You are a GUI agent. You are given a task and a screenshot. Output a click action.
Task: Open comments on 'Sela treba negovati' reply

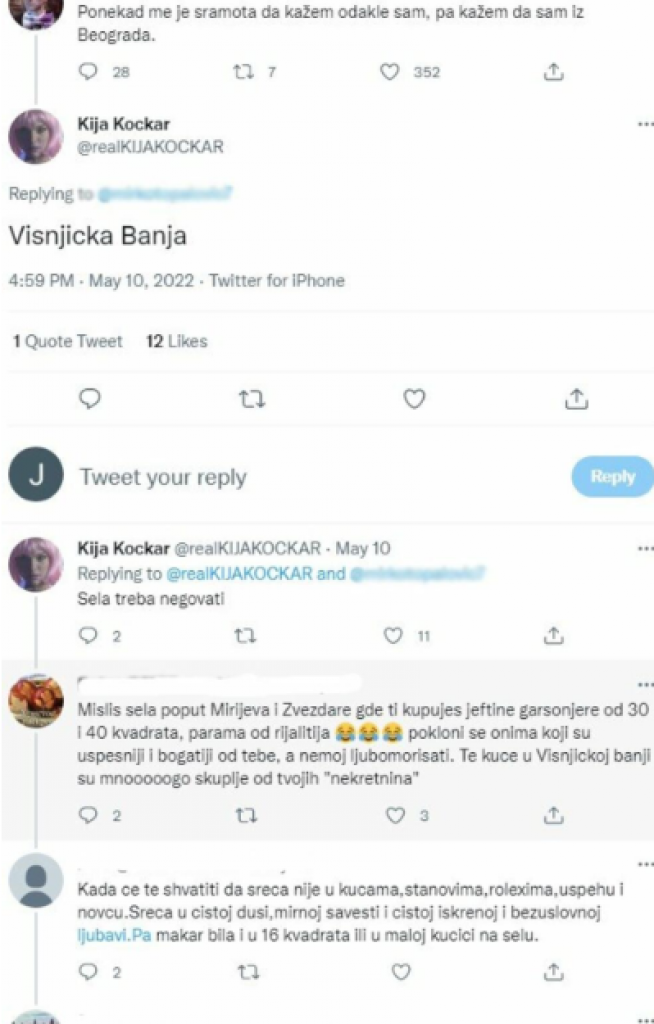[89, 635]
